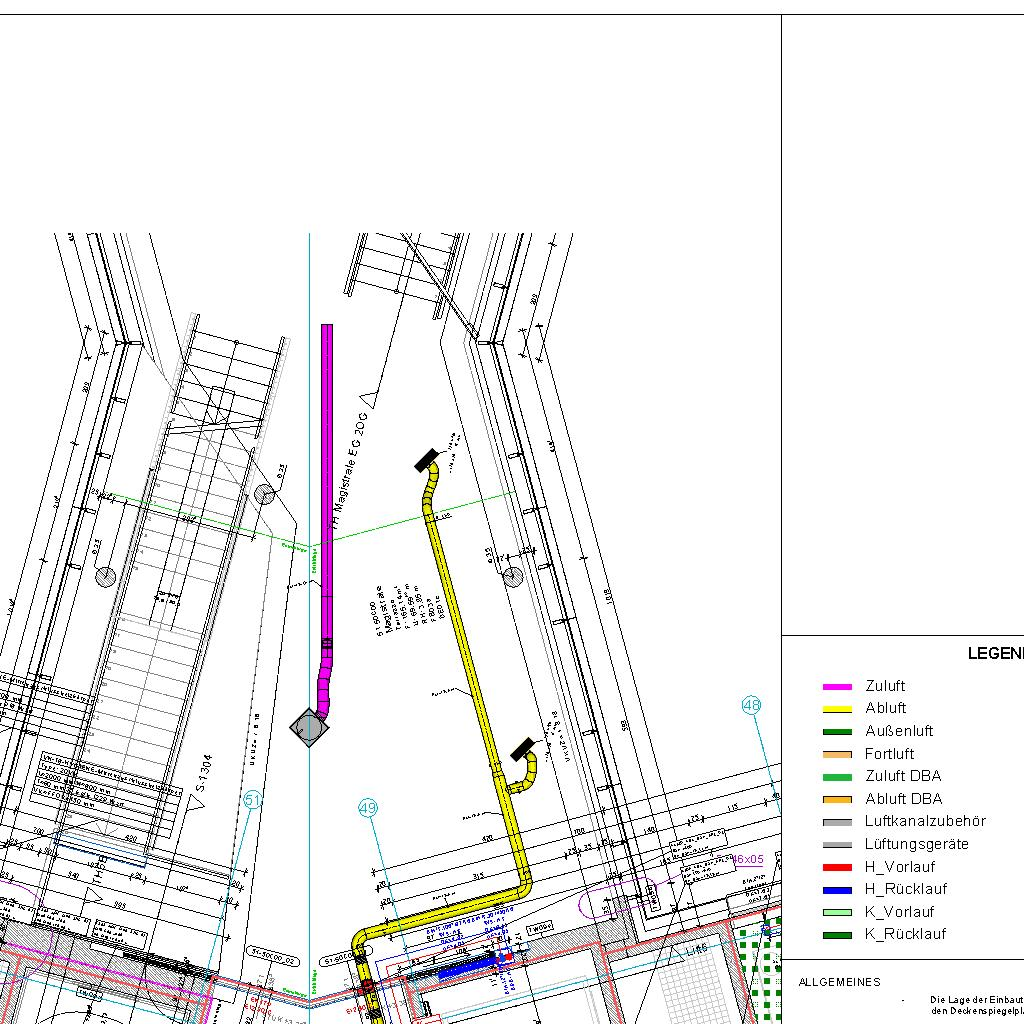Viewport: 1024px width, 1024px height.
Task: Click grid axis bubble 48
Action: click(752, 706)
